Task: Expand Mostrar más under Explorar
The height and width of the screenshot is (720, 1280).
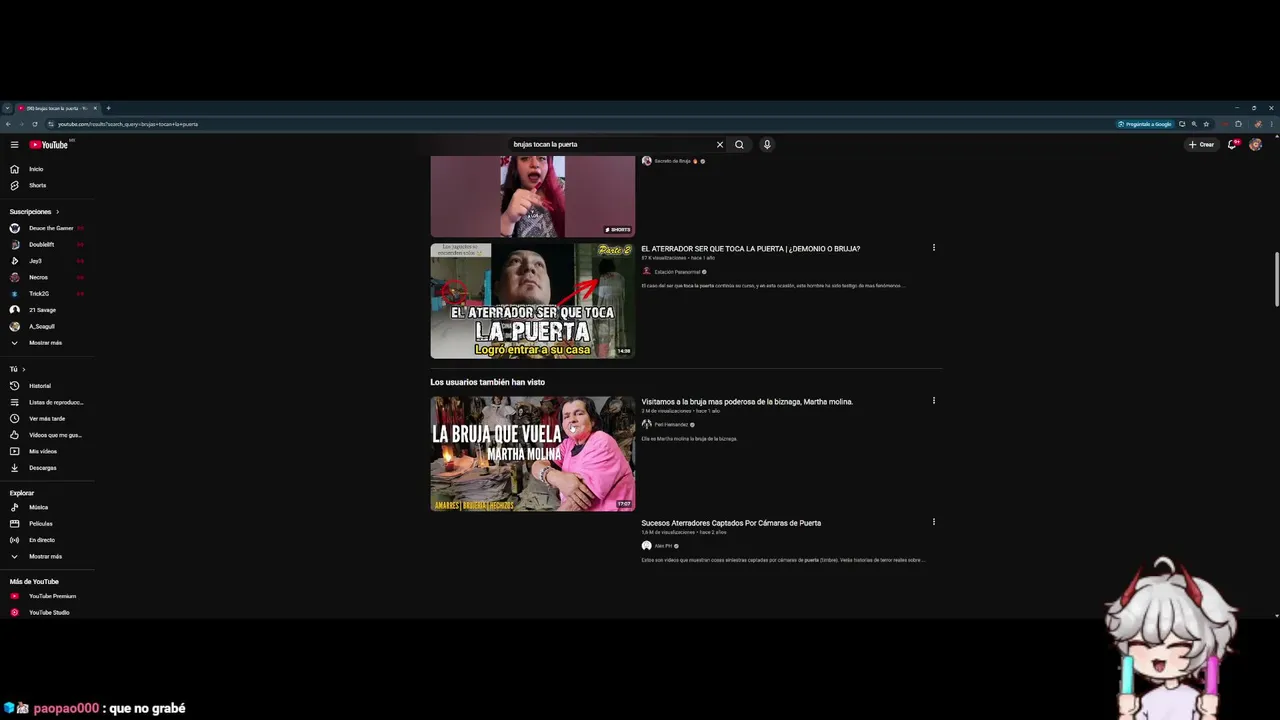Action: tap(47, 556)
